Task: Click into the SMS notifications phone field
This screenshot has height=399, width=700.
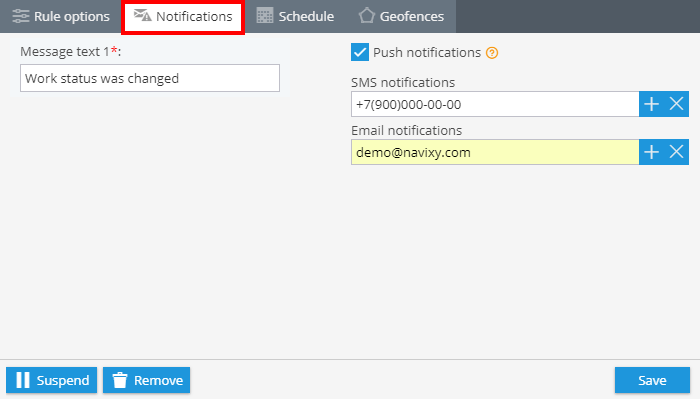Action: coord(495,104)
